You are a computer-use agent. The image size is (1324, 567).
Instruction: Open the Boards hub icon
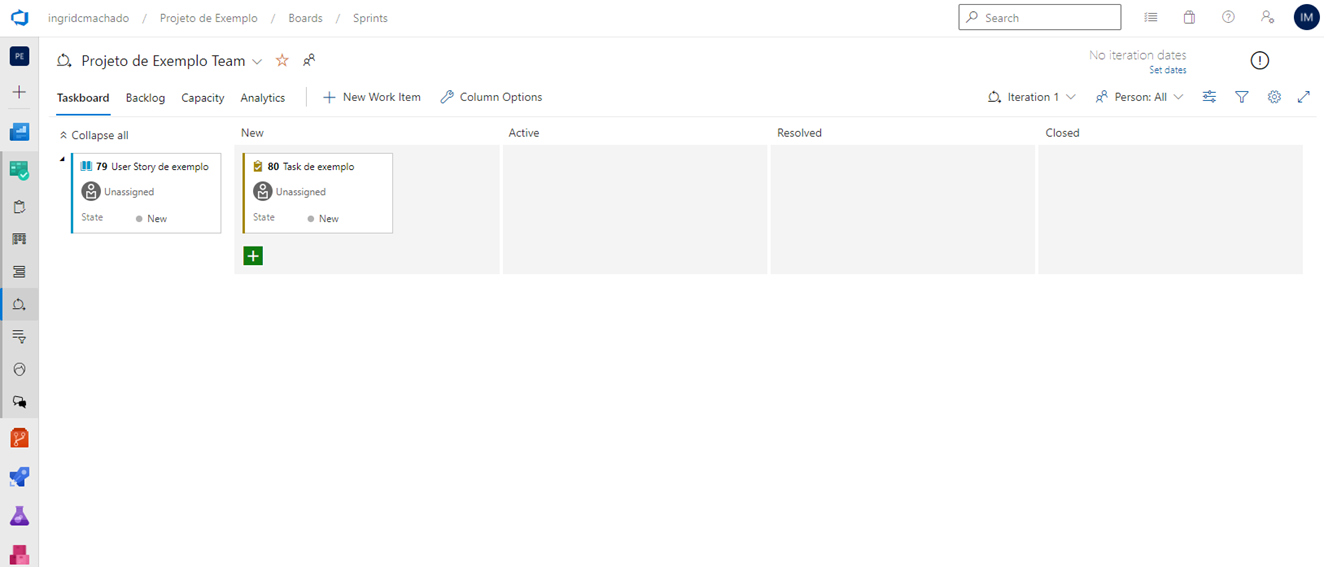pyautogui.click(x=19, y=171)
